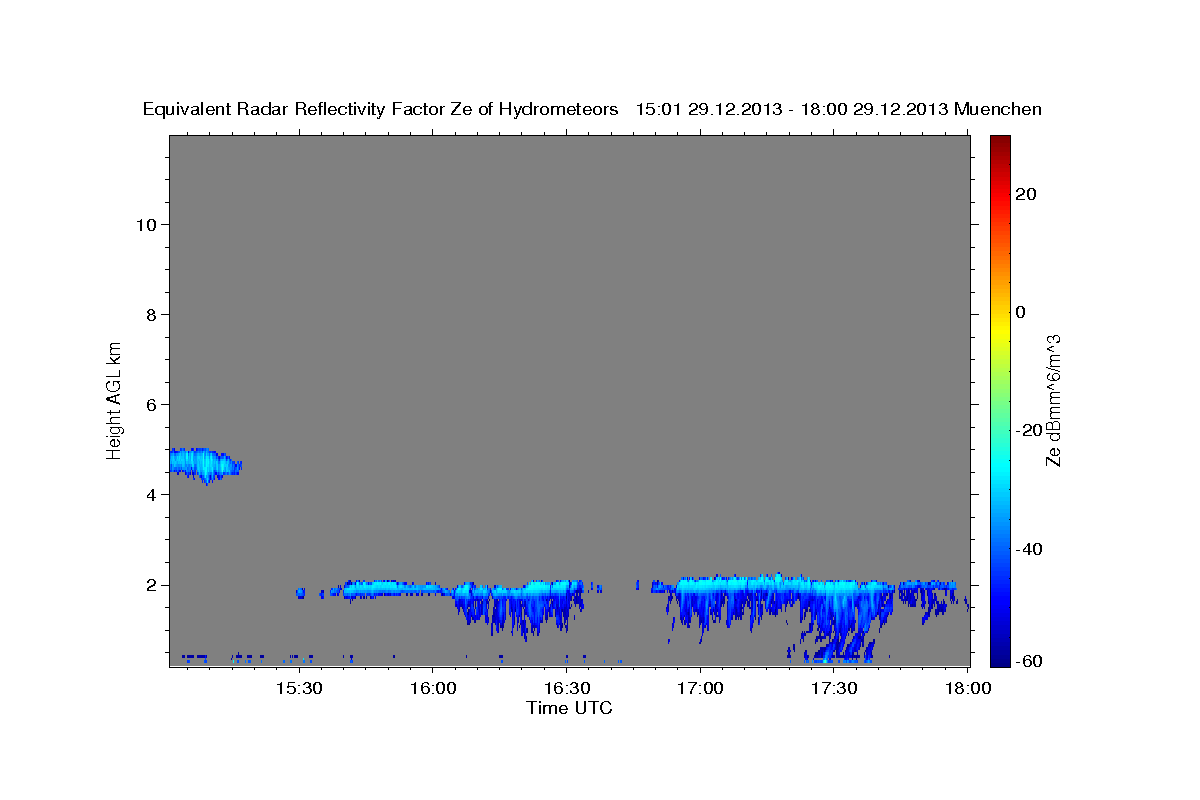Click the colorbar value -40
This screenshot has height=800, width=1200.
(1027, 548)
